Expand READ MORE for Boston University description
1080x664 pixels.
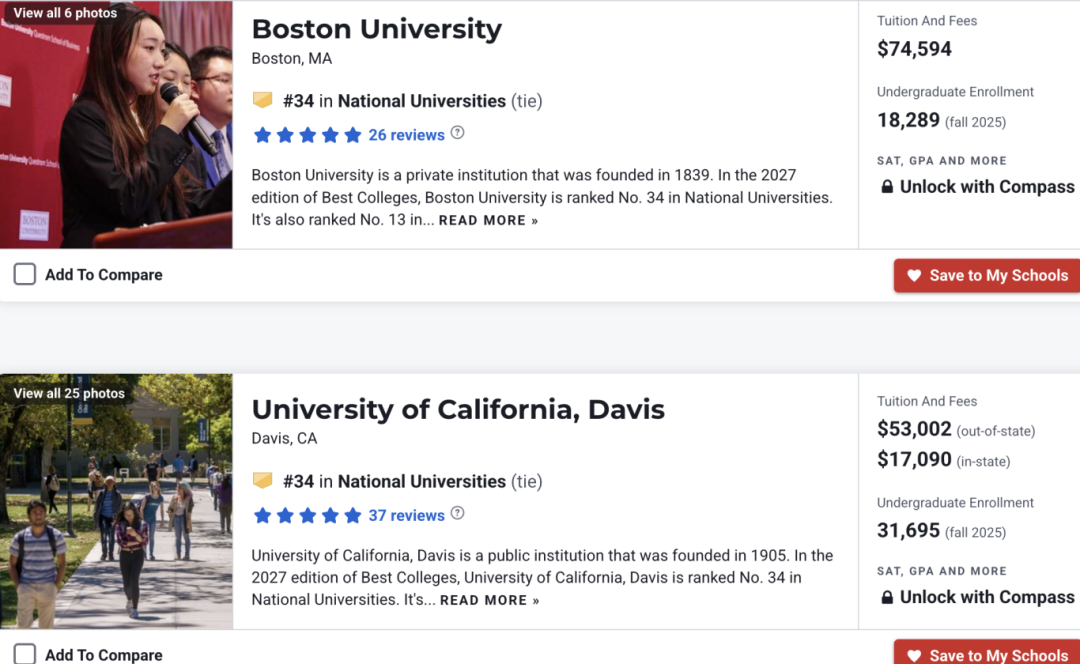point(488,220)
